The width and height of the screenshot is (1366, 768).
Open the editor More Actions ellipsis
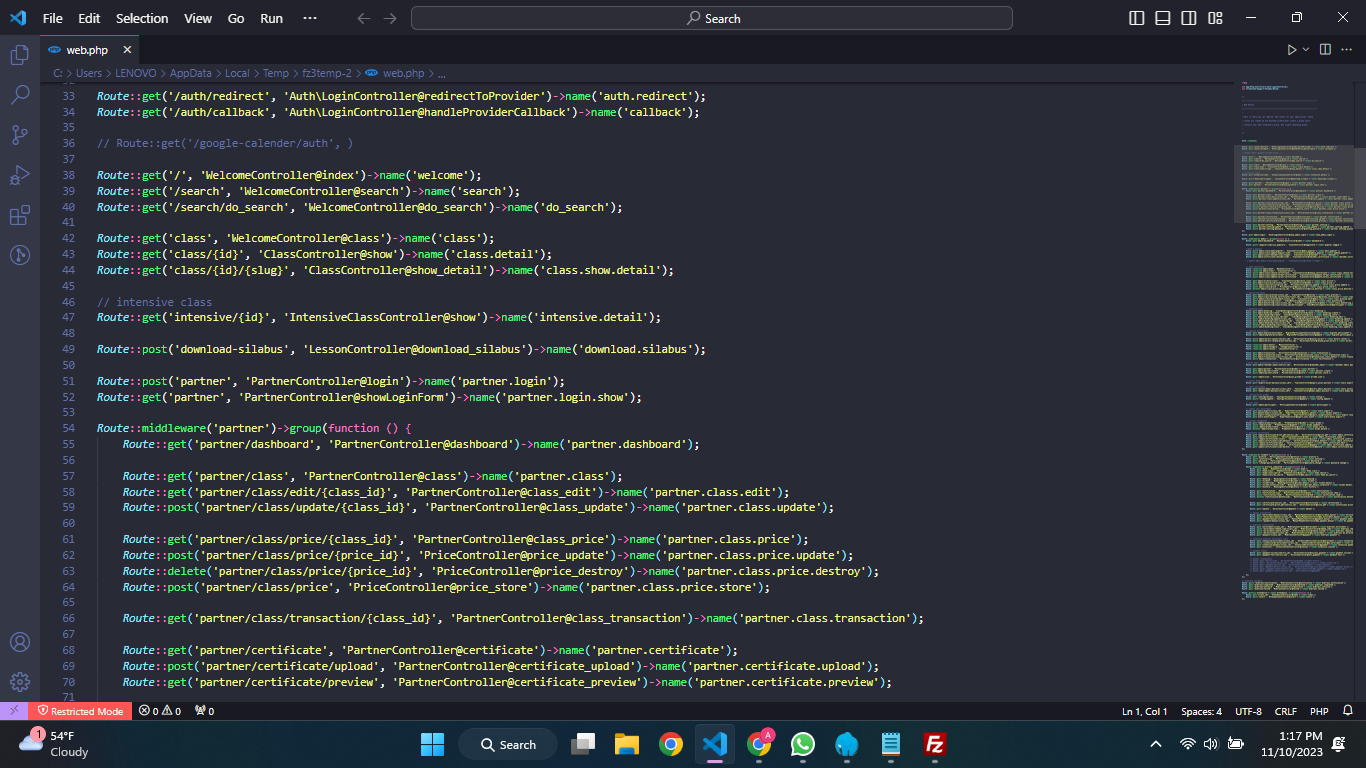tap(1347, 50)
